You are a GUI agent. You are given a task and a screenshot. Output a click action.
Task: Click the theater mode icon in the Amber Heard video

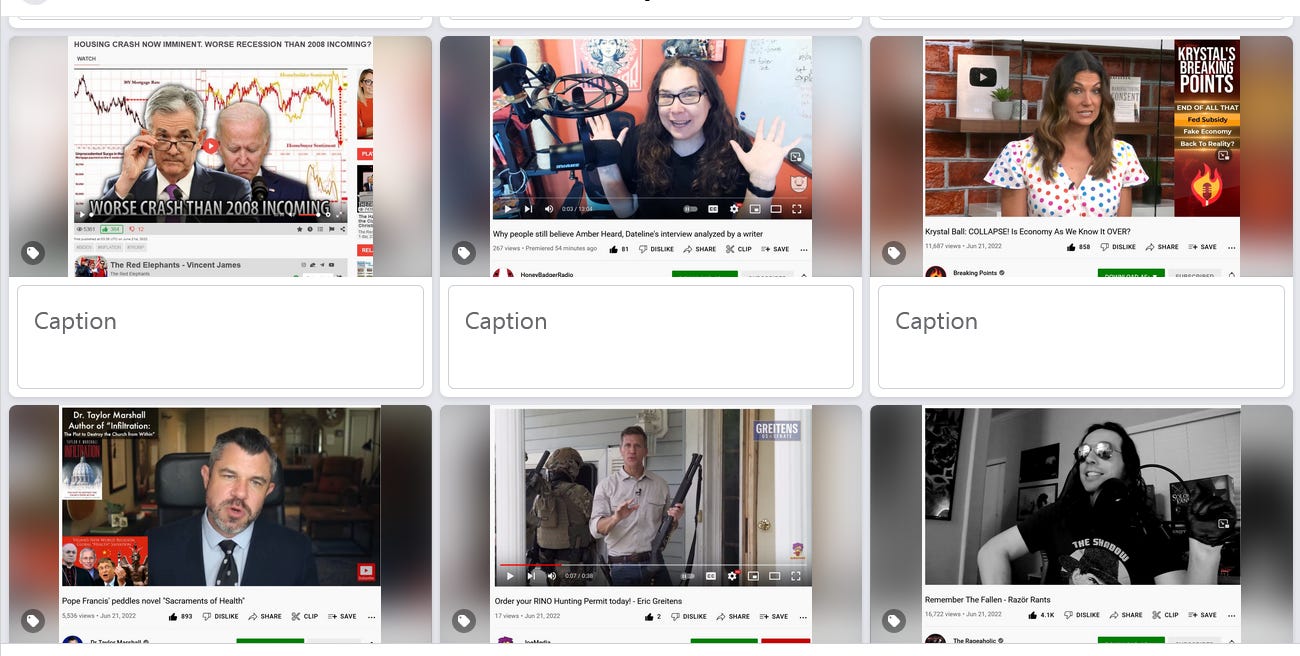775,209
